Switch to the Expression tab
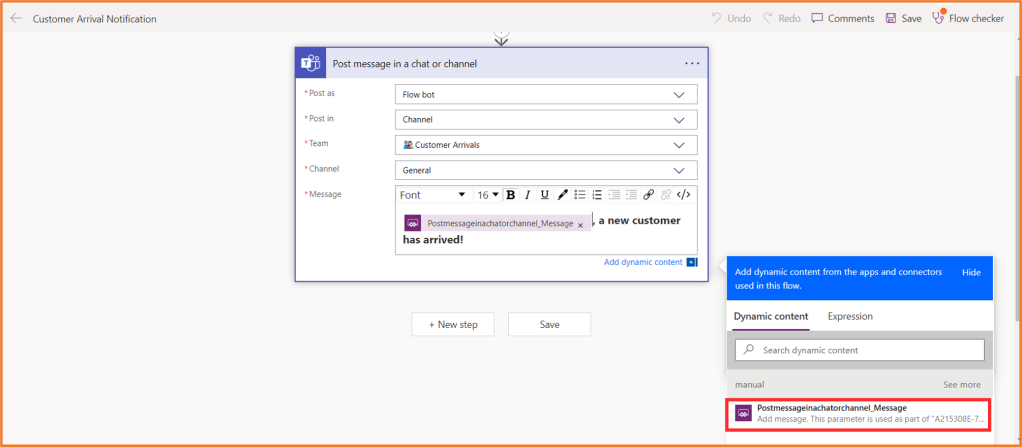1022x447 pixels. pyautogui.click(x=850, y=316)
